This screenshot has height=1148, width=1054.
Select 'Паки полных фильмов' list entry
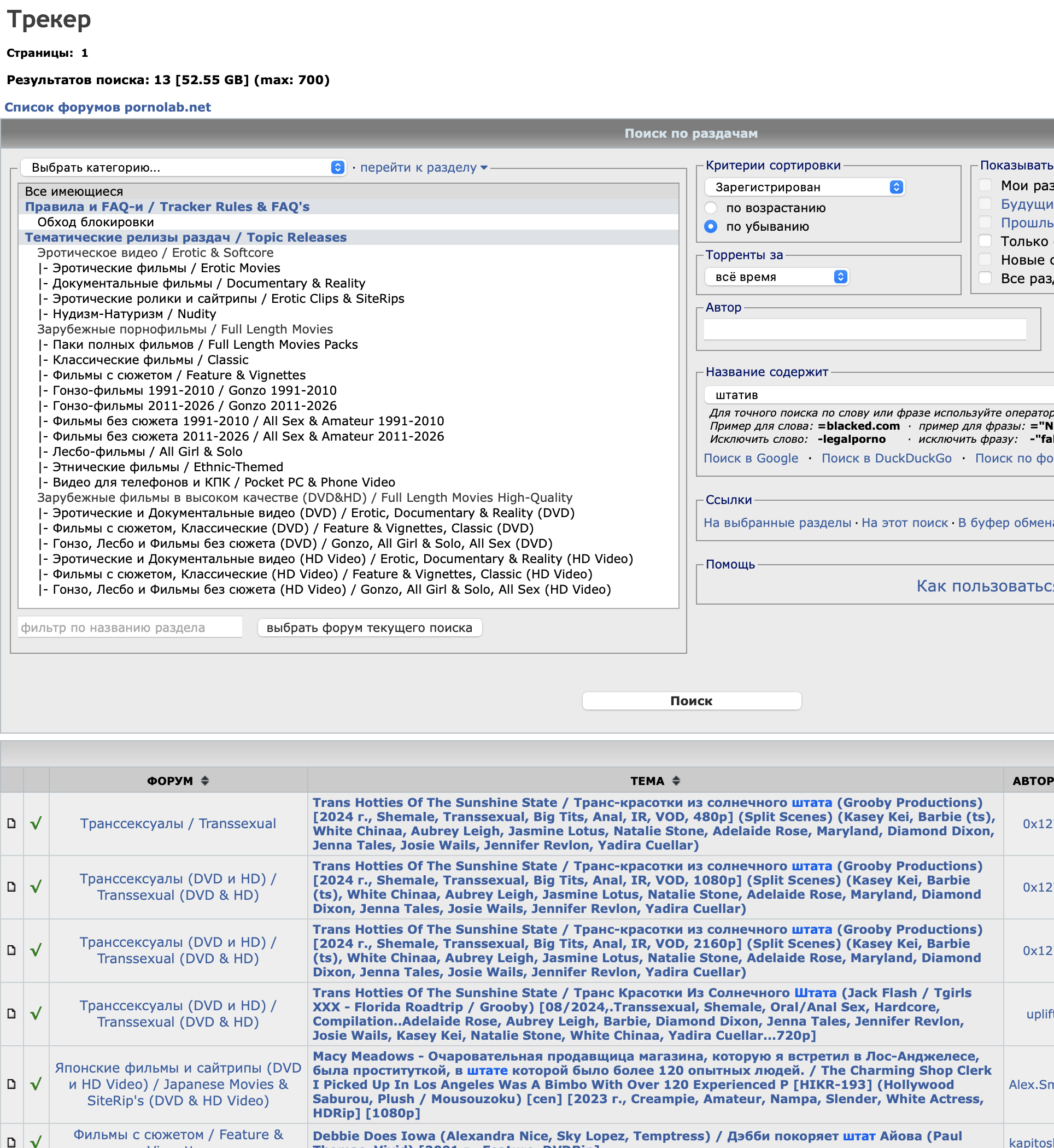point(348,344)
